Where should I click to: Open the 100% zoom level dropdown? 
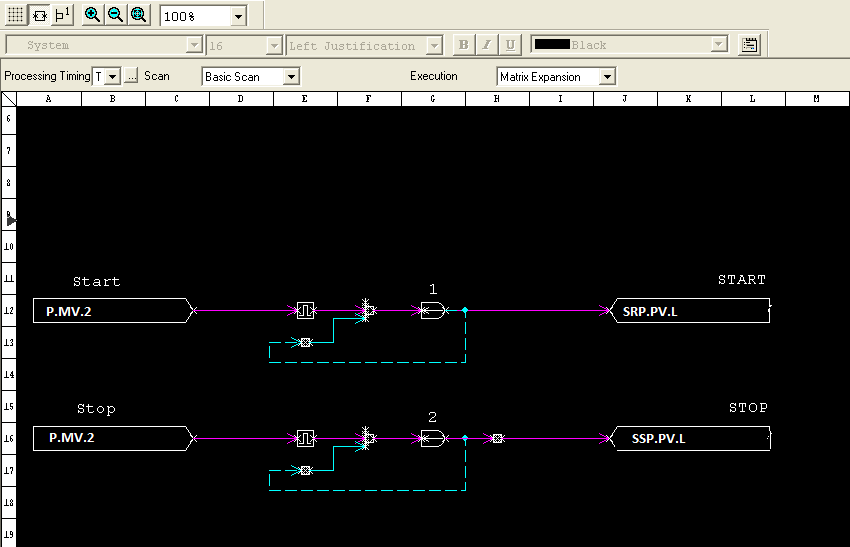(x=238, y=17)
